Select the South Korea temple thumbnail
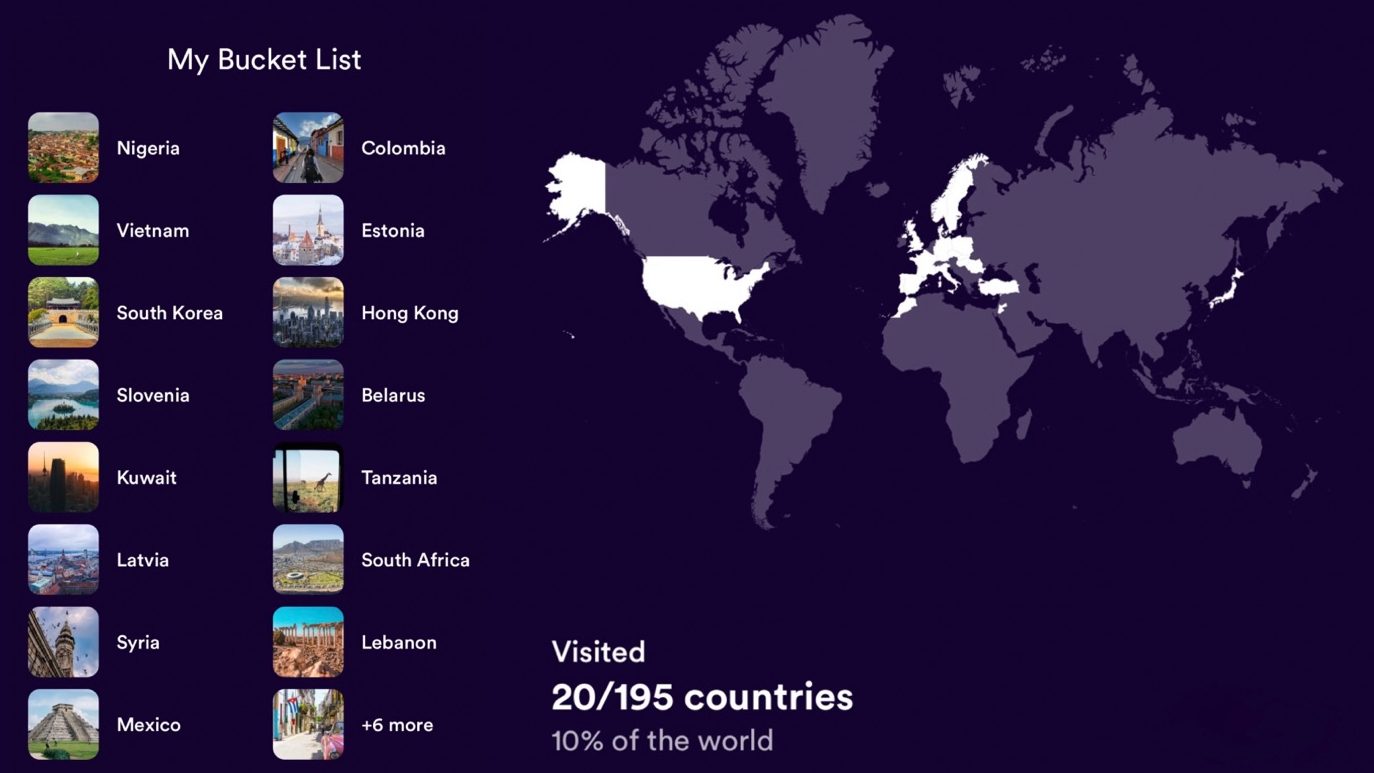The width and height of the screenshot is (1374, 773). click(x=63, y=313)
